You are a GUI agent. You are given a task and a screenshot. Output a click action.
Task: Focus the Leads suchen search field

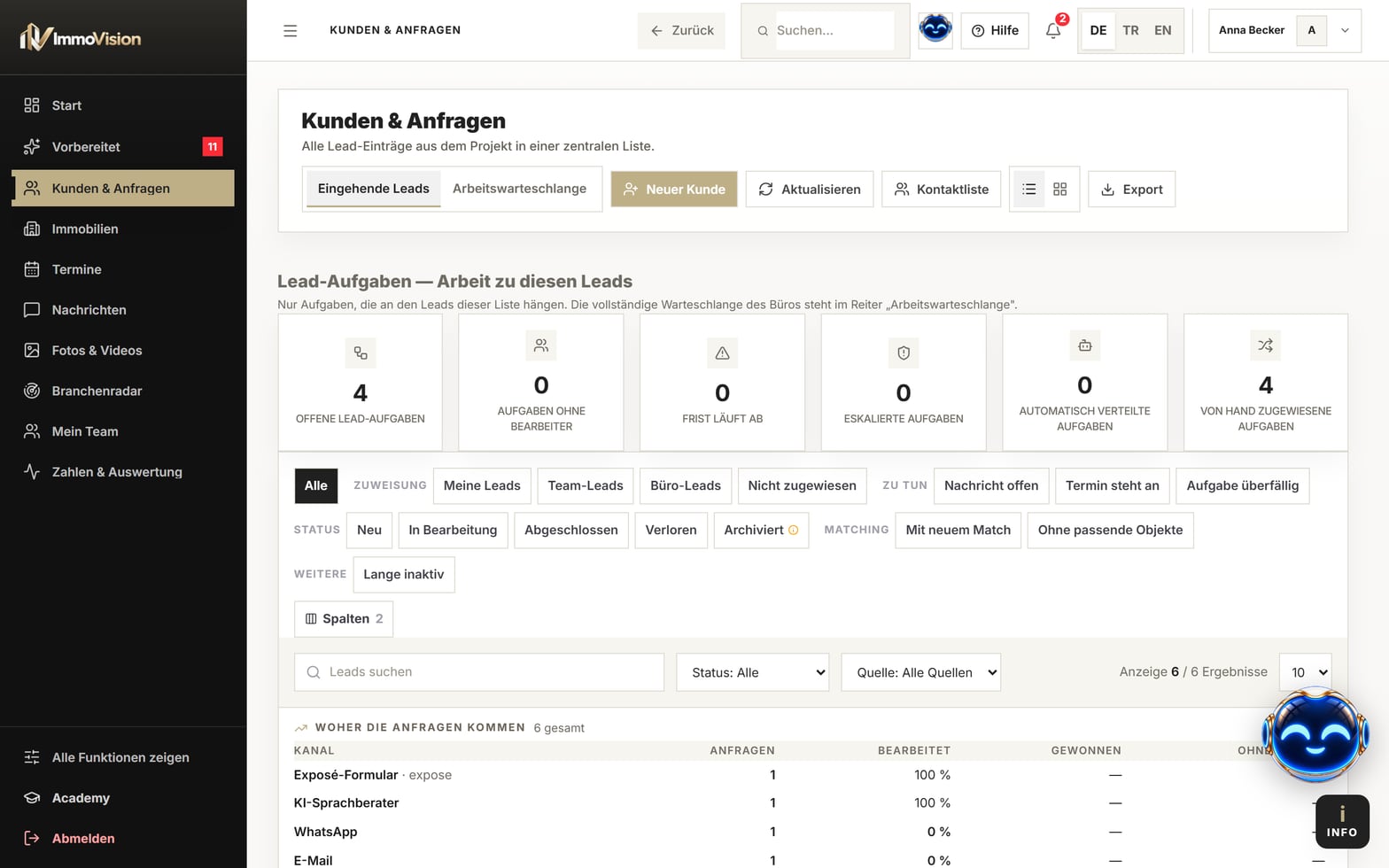click(479, 672)
